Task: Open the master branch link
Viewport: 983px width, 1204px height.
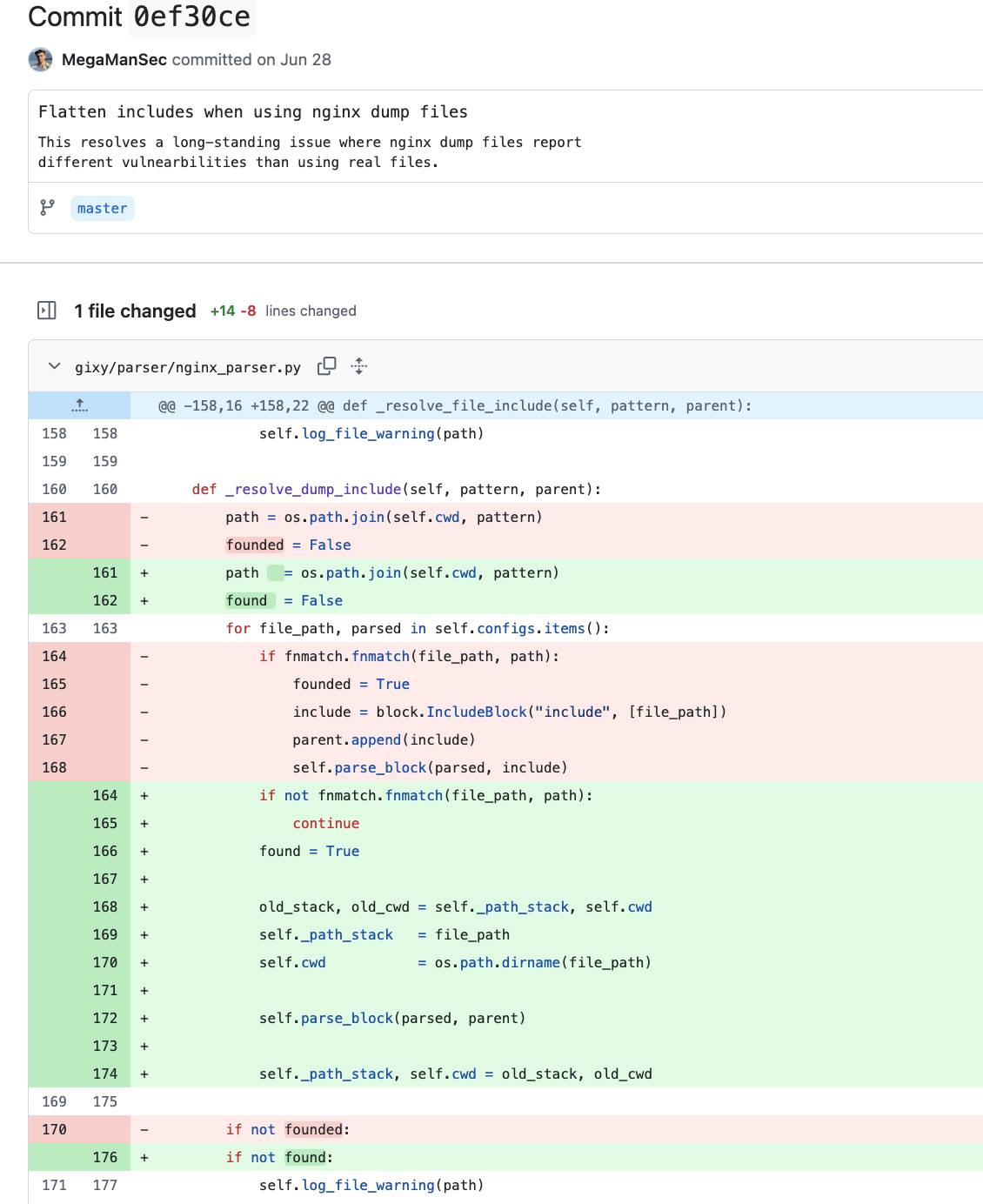Action: coord(102,208)
